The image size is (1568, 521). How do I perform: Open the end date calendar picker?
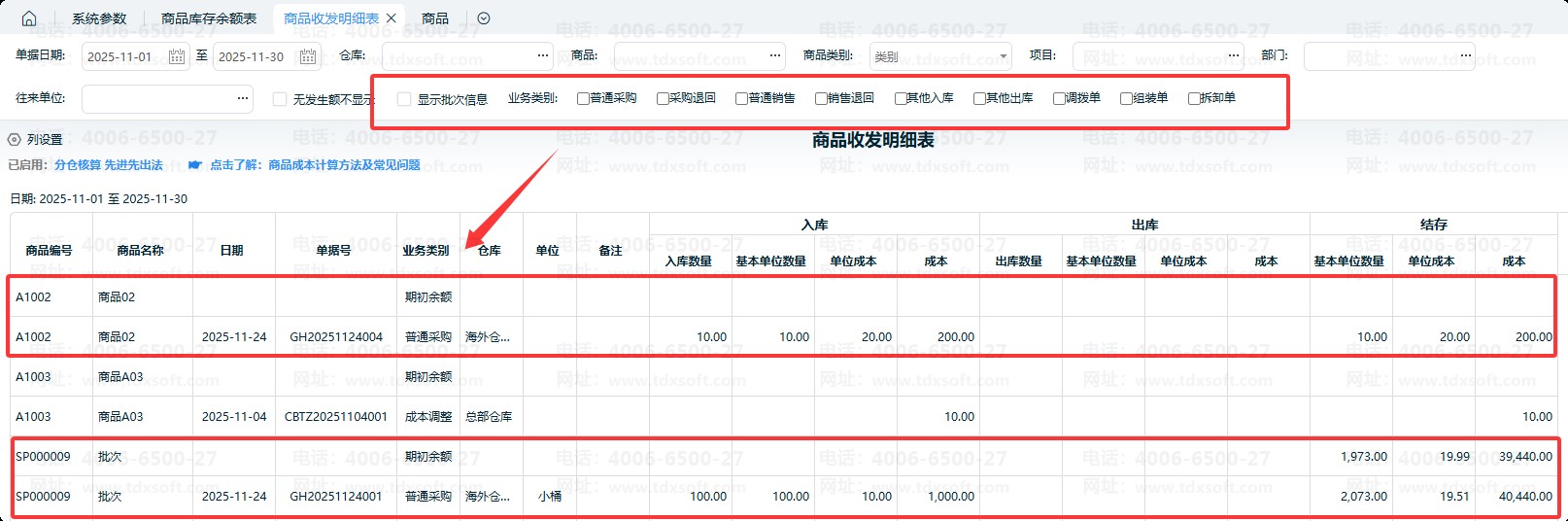307,56
